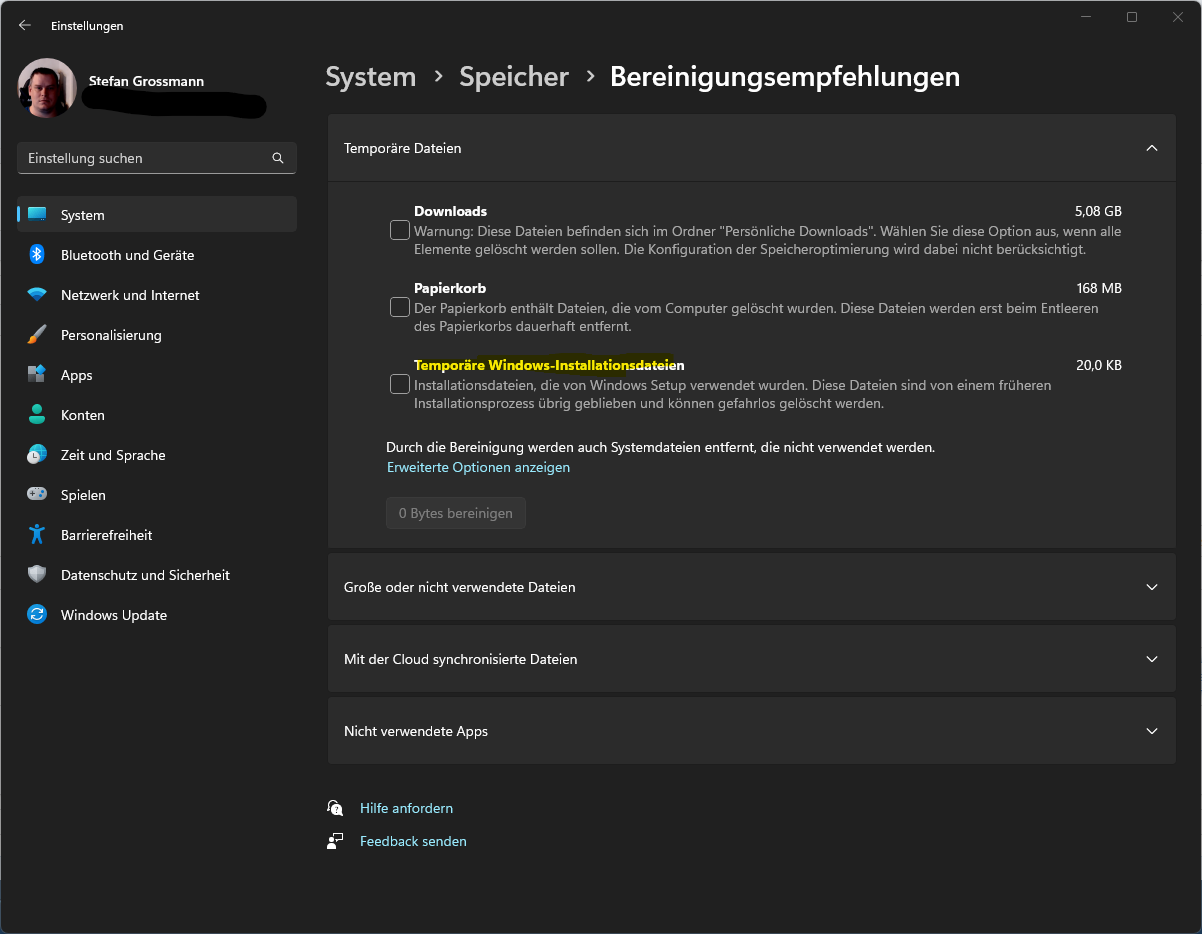Click the Zeit und Sprache globe icon

click(37, 455)
